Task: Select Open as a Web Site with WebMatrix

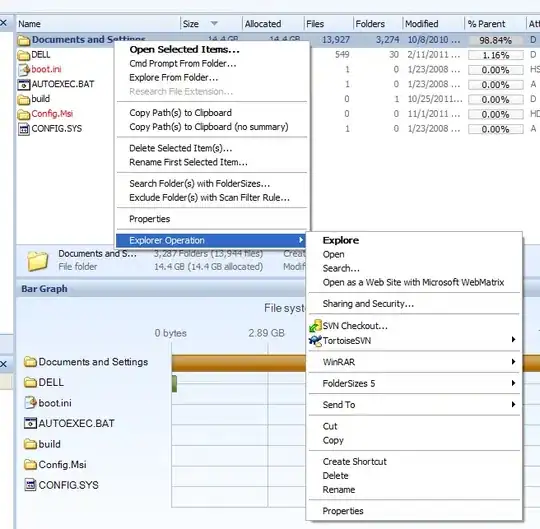Action: pyautogui.click(x=414, y=282)
